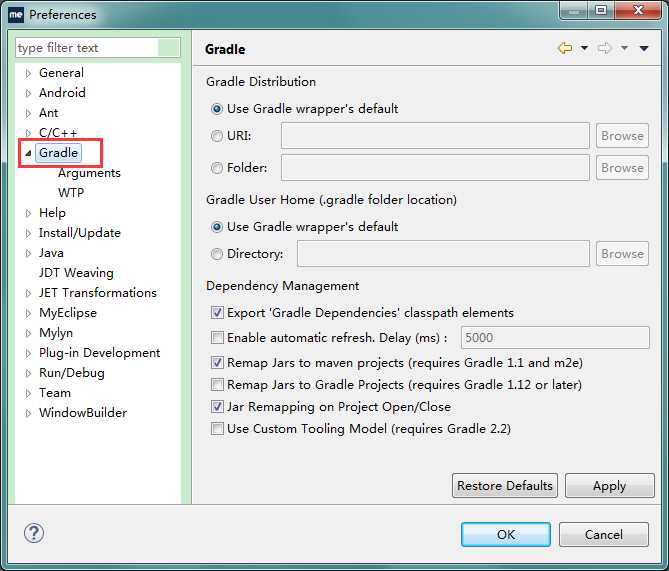Click the URI text field
Image resolution: width=669 pixels, height=571 pixels.
point(435,136)
